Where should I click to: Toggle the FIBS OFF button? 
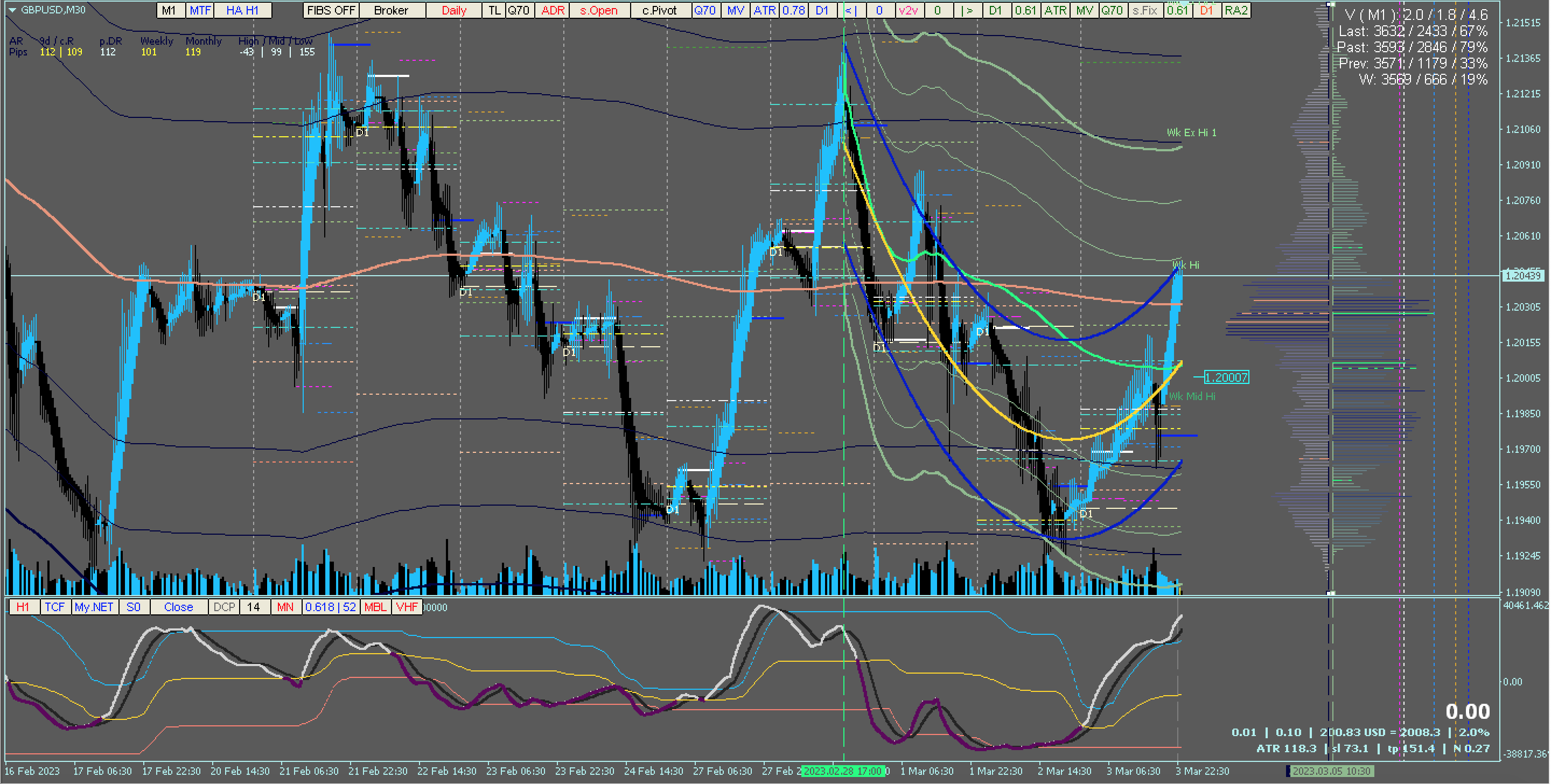click(331, 10)
